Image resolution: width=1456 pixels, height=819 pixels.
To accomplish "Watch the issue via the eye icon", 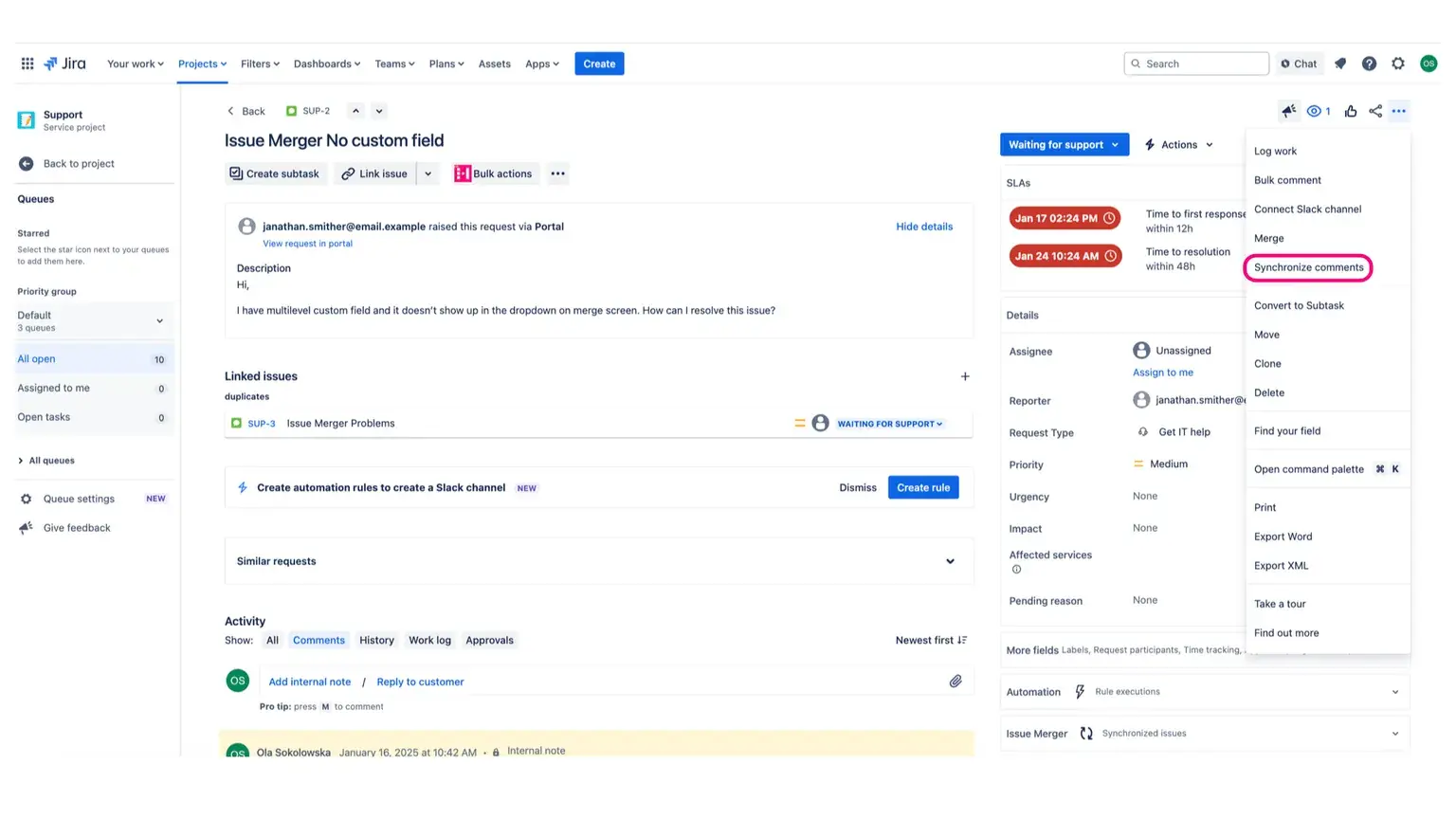I will [x=1312, y=111].
